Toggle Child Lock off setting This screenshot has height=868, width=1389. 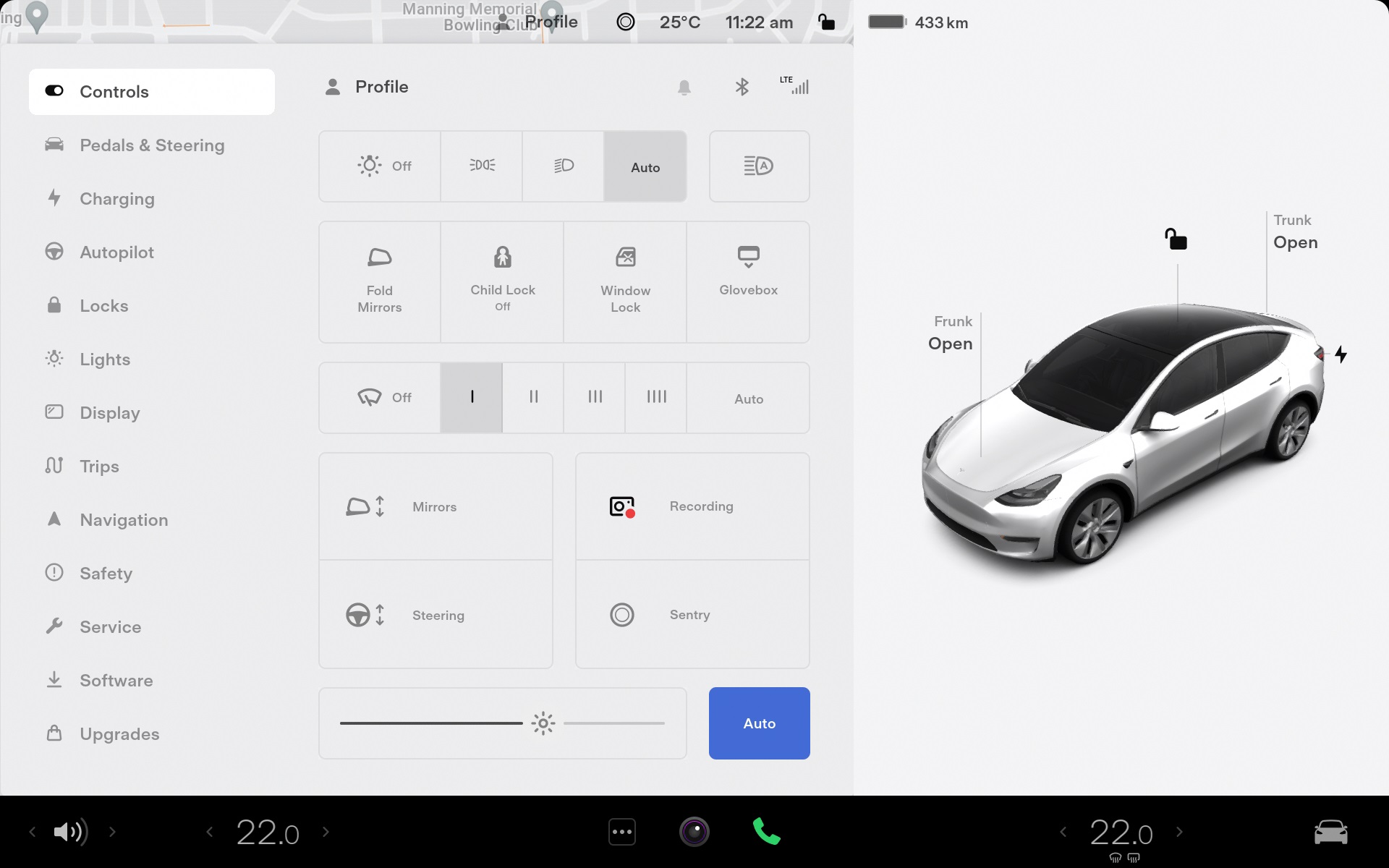(x=502, y=281)
